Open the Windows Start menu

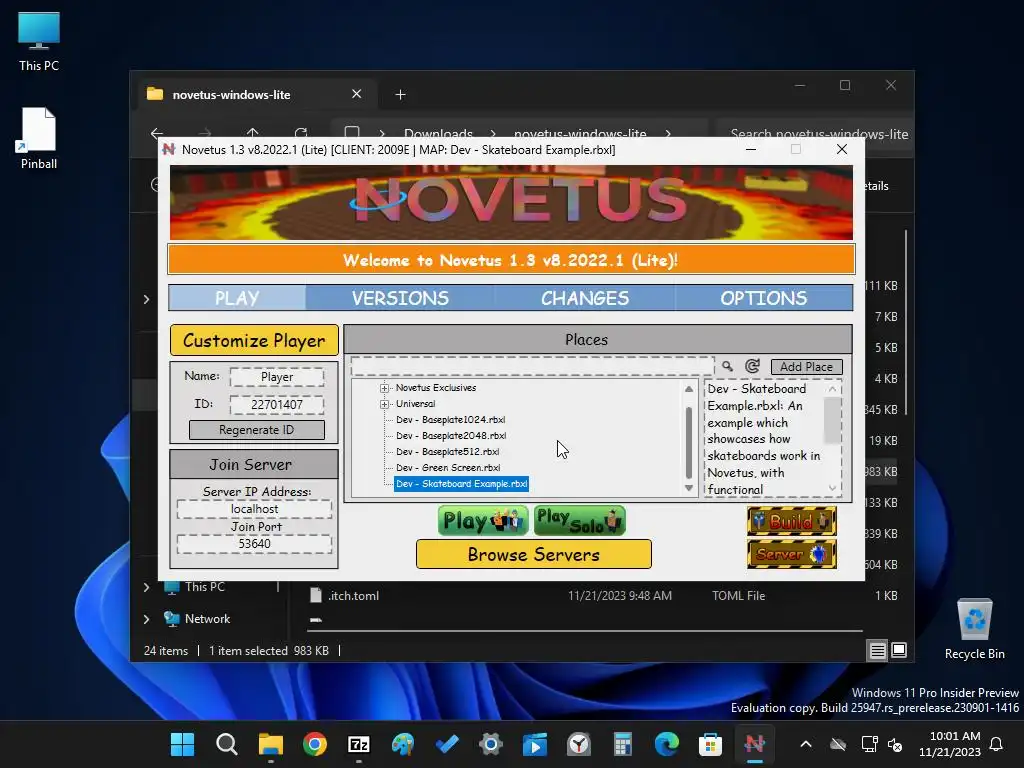tap(182, 744)
